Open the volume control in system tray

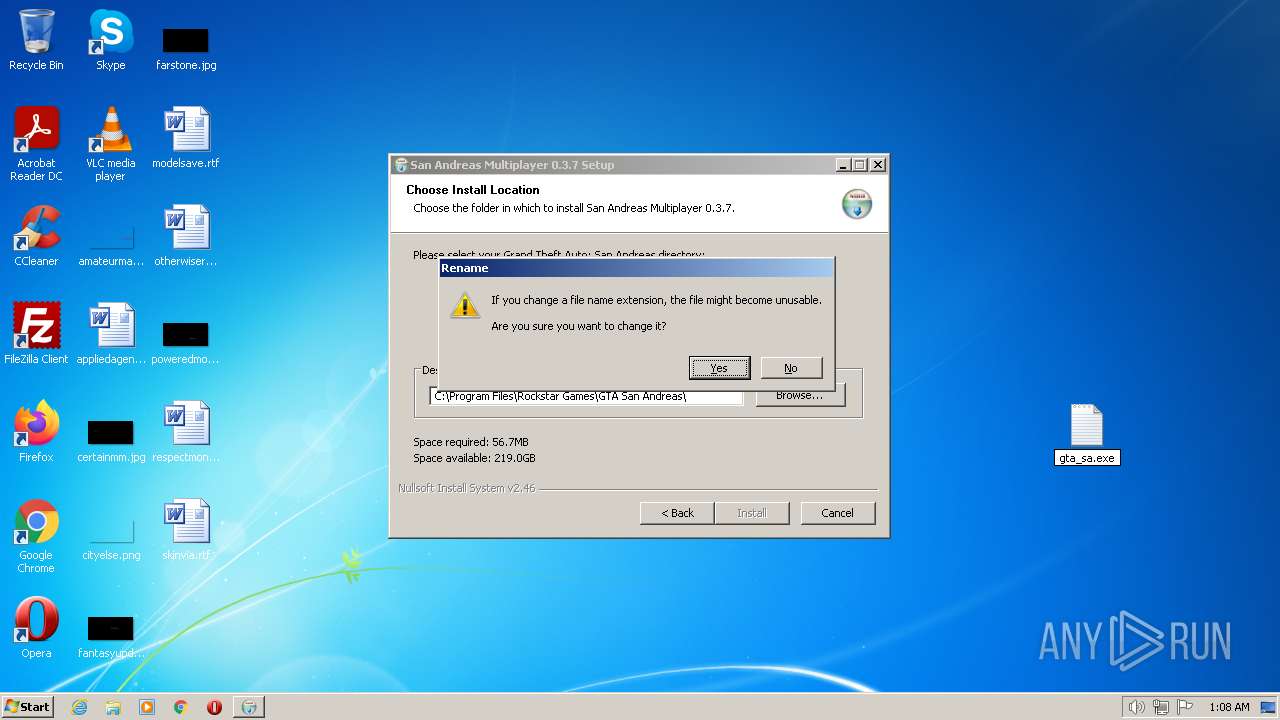pos(1136,707)
